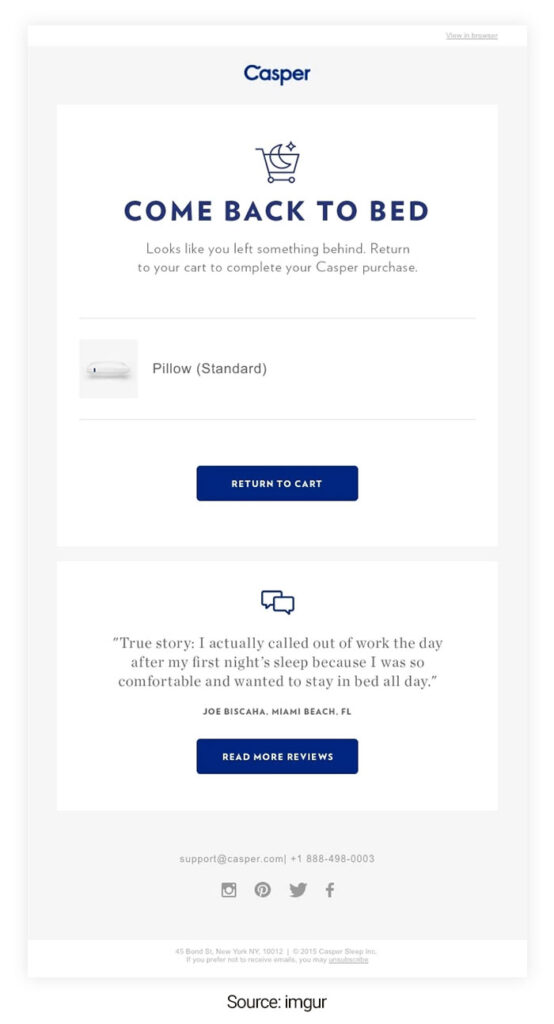
Task: Click the +1 888-498-0003 phone number
Action: (x=333, y=859)
